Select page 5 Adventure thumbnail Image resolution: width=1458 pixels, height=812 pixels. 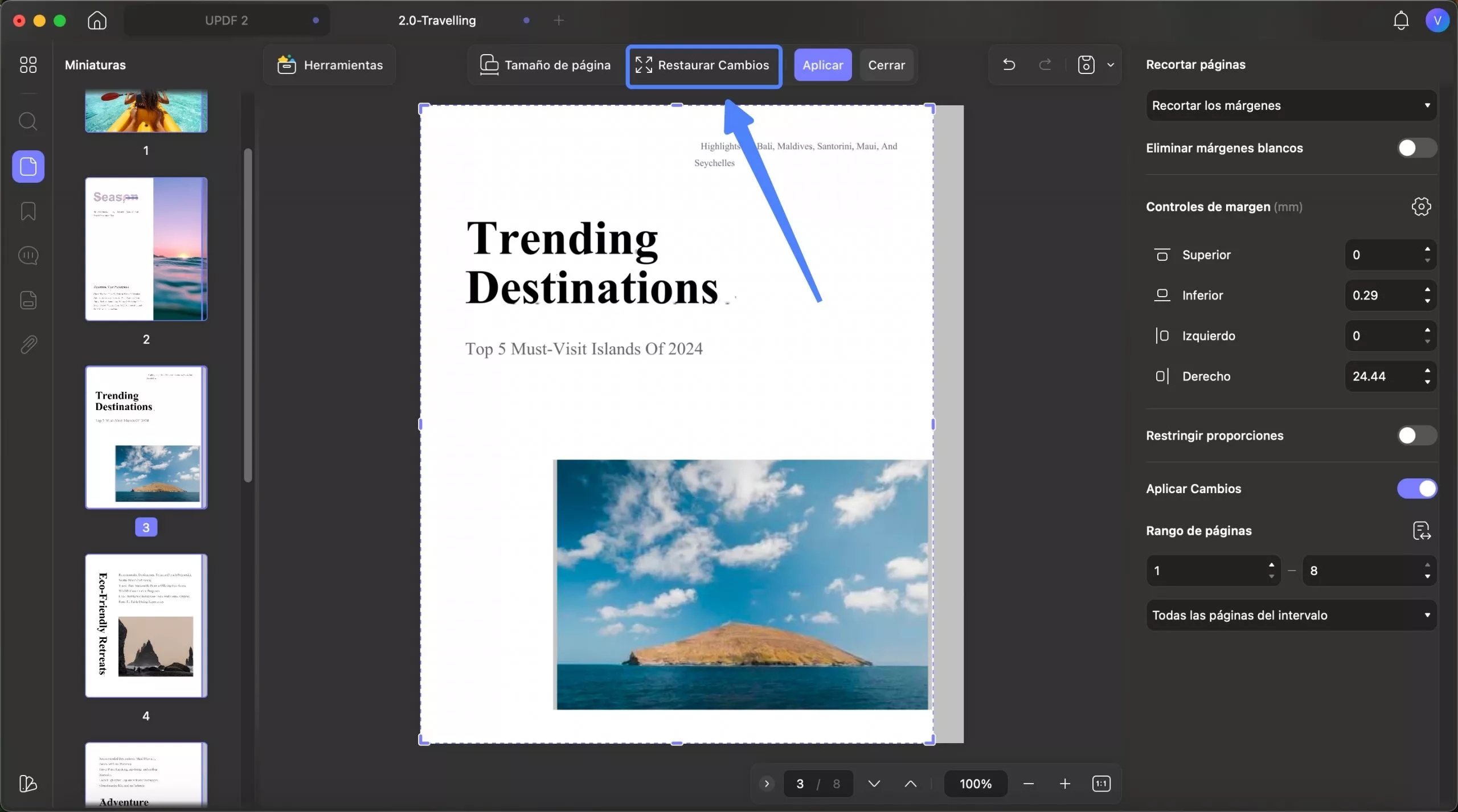(x=146, y=775)
